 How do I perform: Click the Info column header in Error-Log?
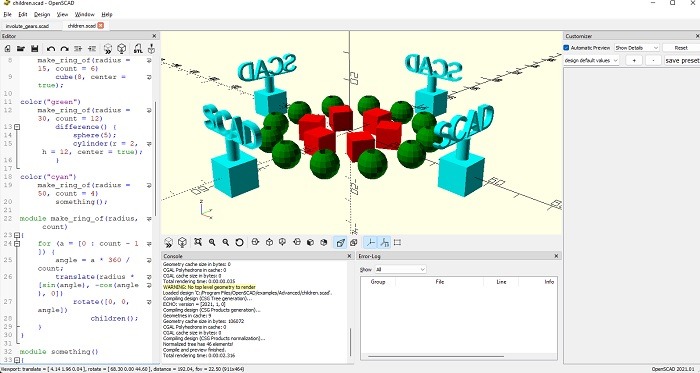[x=549, y=282]
